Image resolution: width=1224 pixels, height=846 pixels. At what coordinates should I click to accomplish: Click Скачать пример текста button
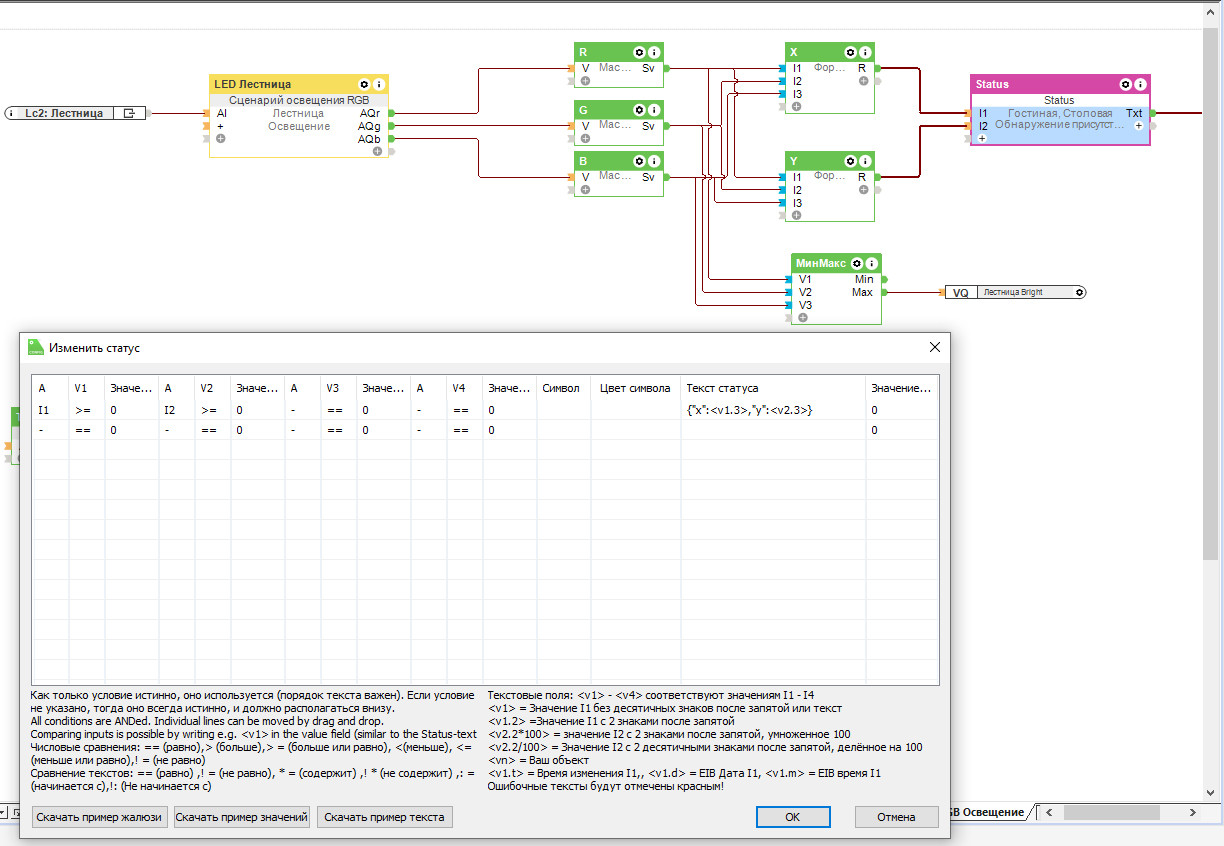384,817
